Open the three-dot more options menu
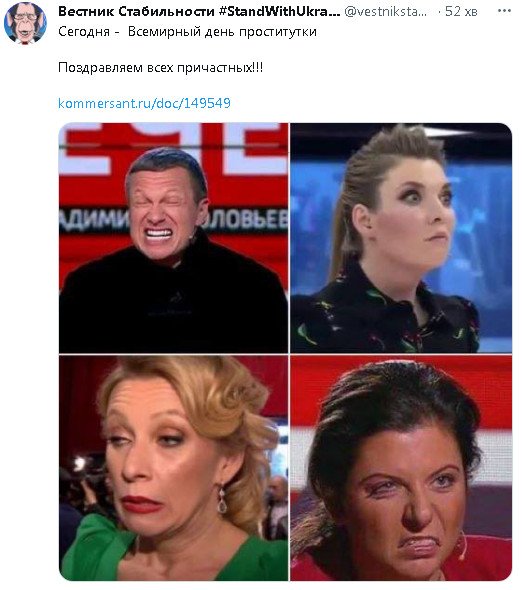 (x=504, y=11)
